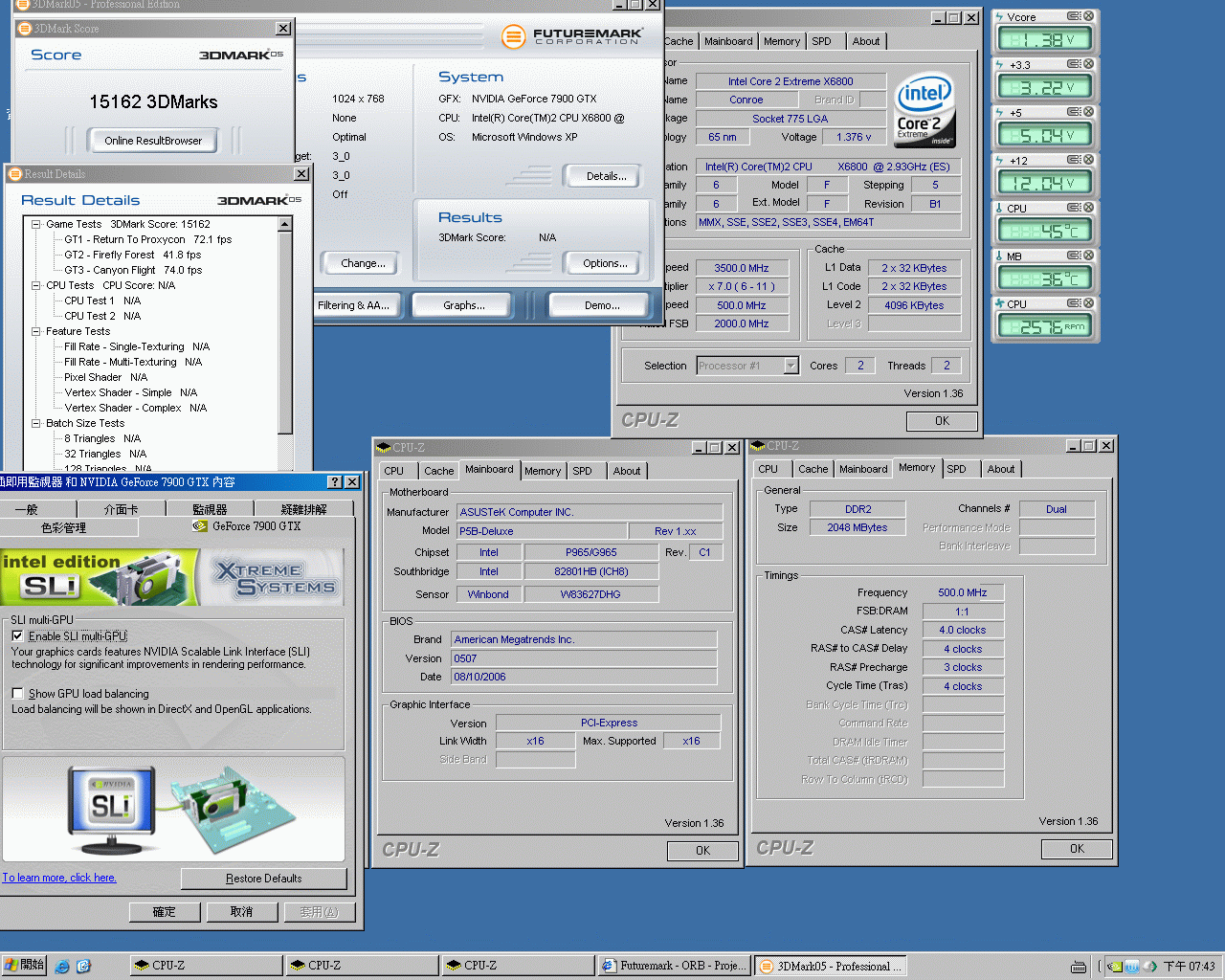Collapse the CPU Tests tree node

click(35, 285)
